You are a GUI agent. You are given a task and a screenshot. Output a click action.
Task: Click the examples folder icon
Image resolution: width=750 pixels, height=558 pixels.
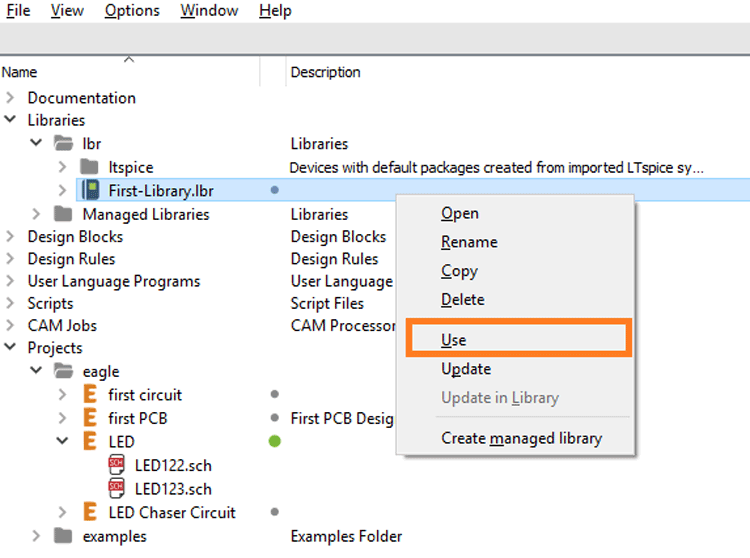tap(63, 536)
